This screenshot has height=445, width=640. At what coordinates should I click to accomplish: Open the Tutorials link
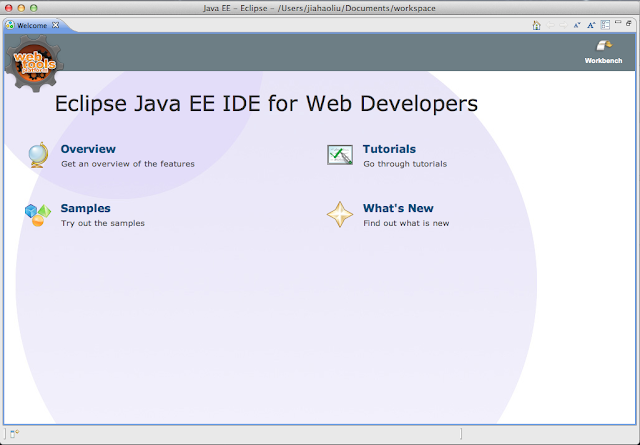coord(389,149)
